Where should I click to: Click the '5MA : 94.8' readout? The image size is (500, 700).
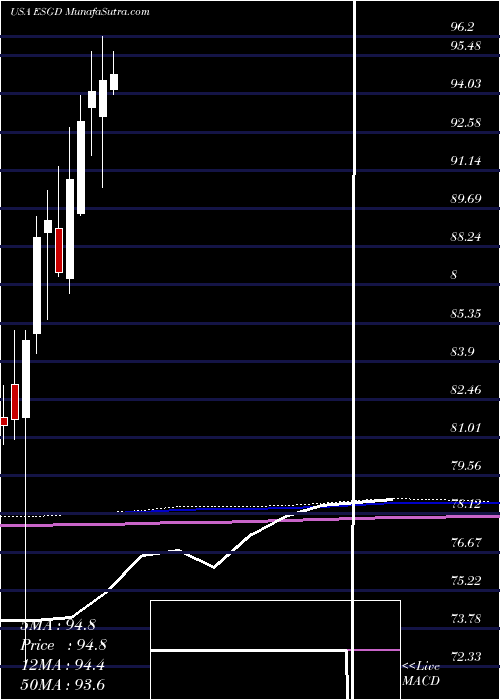pos(58,625)
